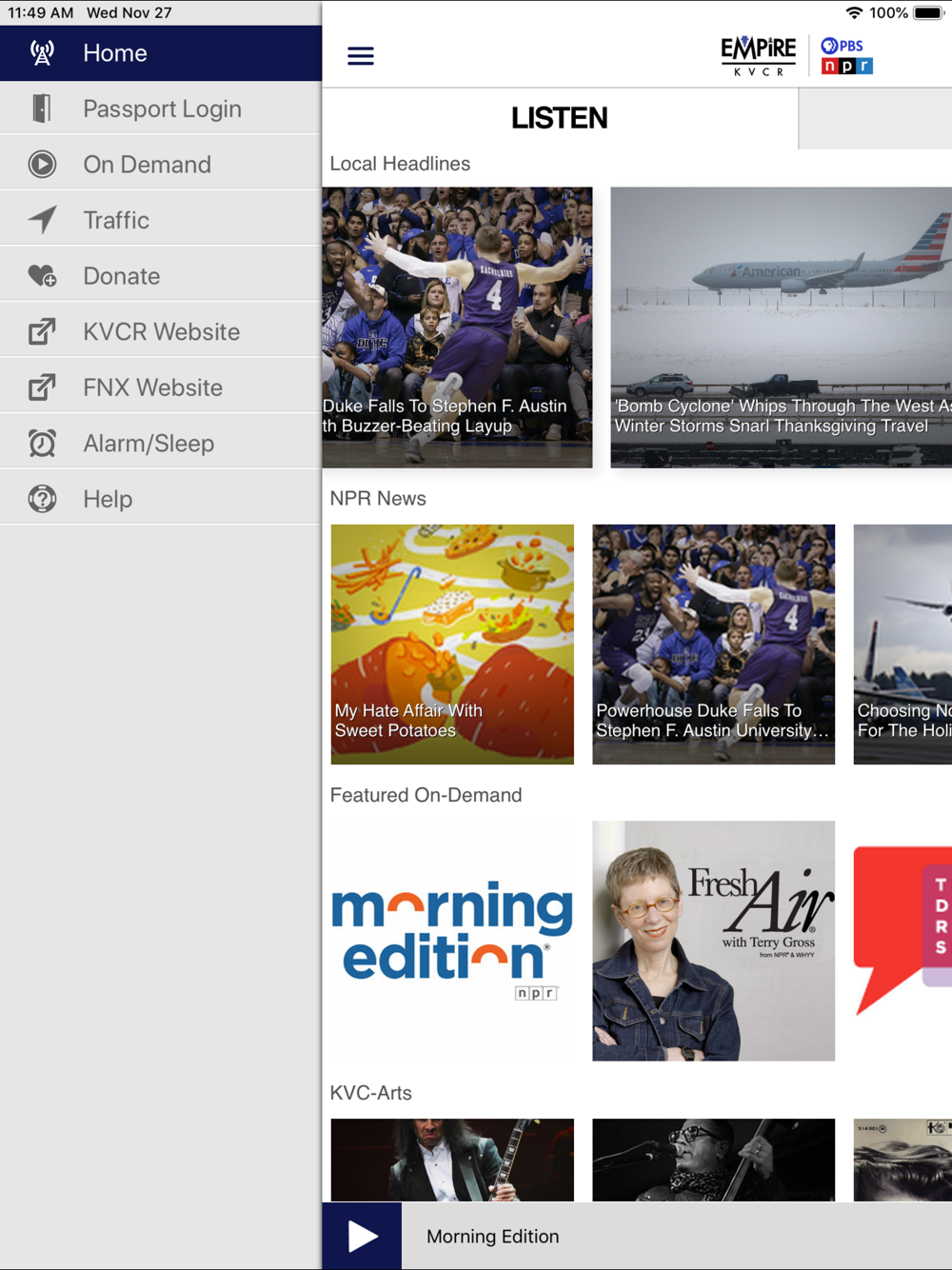Screen dimensions: 952x1270
Task: Open My Hate Affair With Sweet Potatoes
Action: [x=452, y=645]
